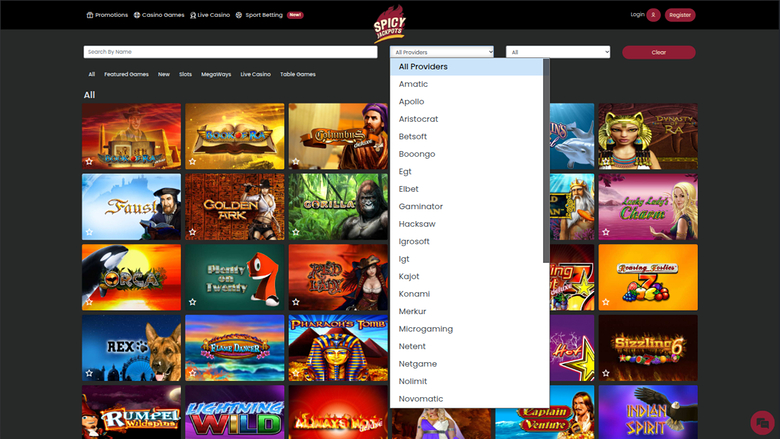The width and height of the screenshot is (780, 439).
Task: Toggle favorite star on Golden Ark tile
Action: 193,232
